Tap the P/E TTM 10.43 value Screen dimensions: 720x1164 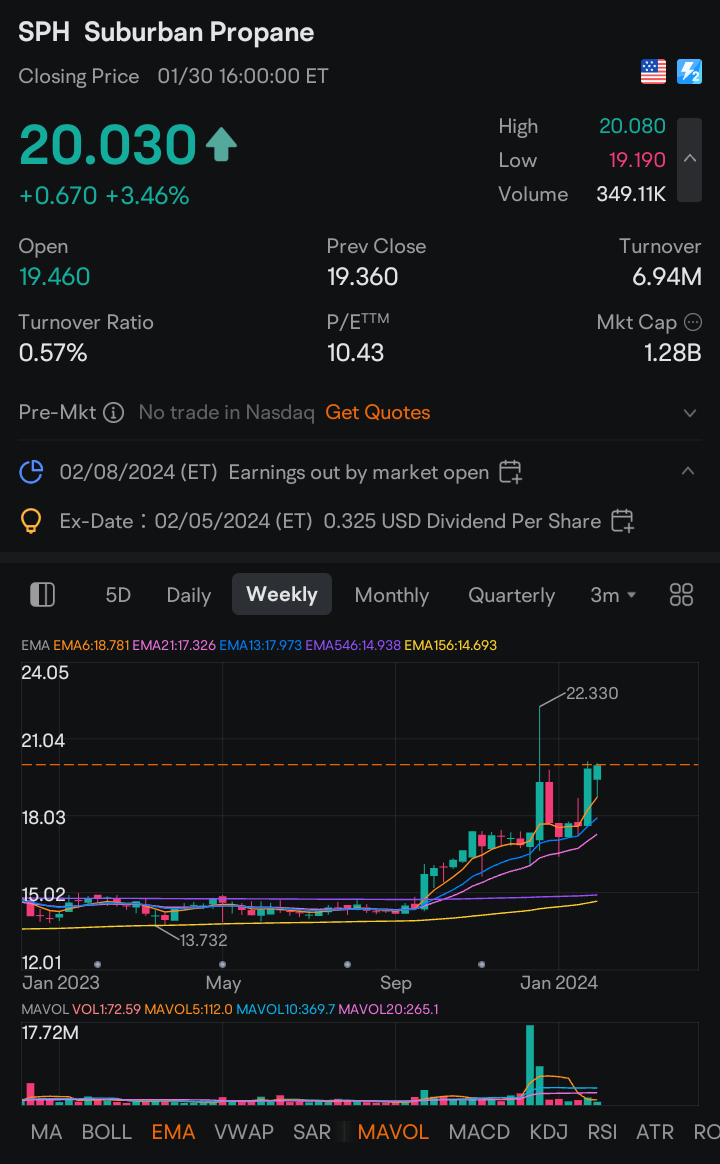356,353
